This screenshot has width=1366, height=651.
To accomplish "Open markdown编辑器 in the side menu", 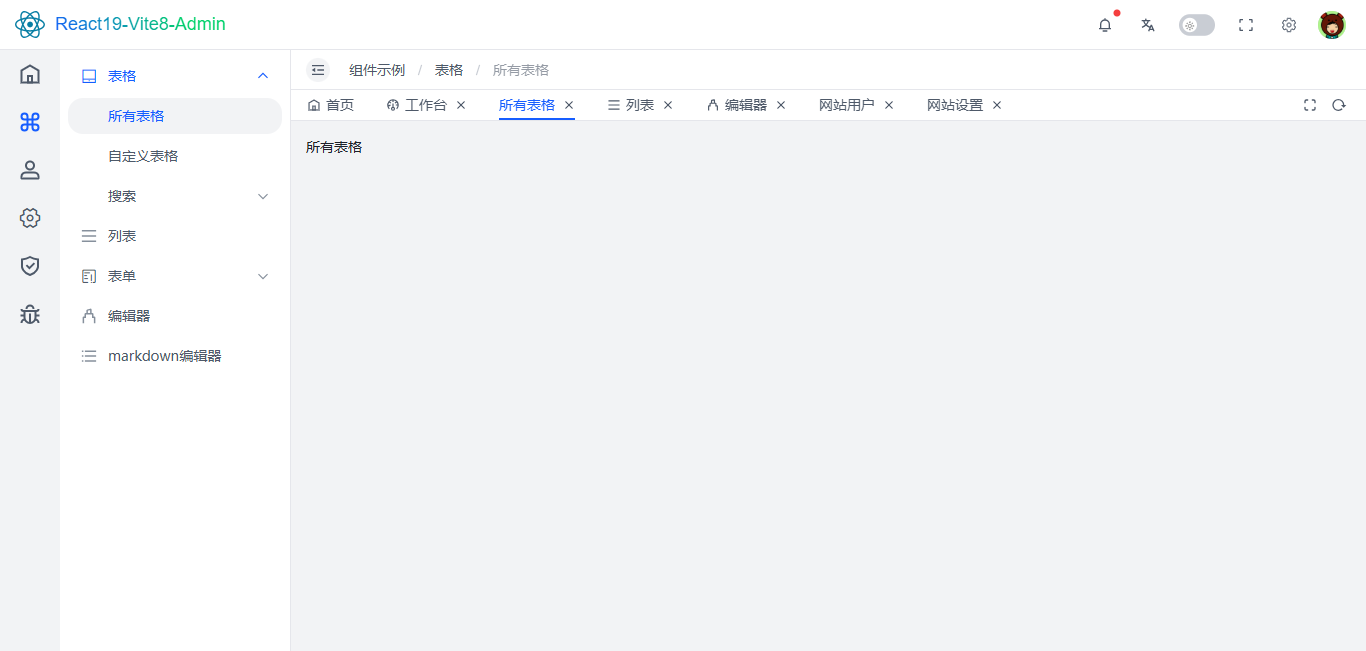I will pyautogui.click(x=175, y=356).
